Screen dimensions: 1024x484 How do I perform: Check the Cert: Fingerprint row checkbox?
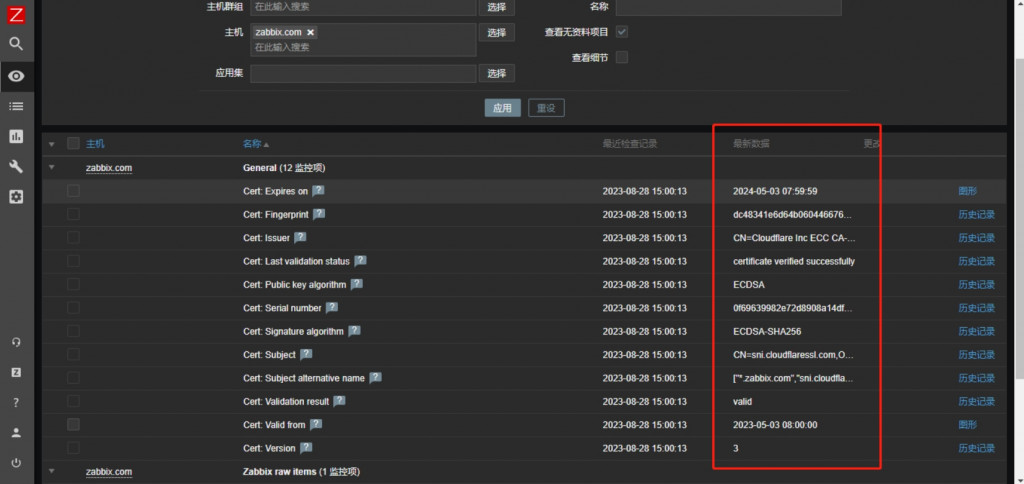point(73,214)
